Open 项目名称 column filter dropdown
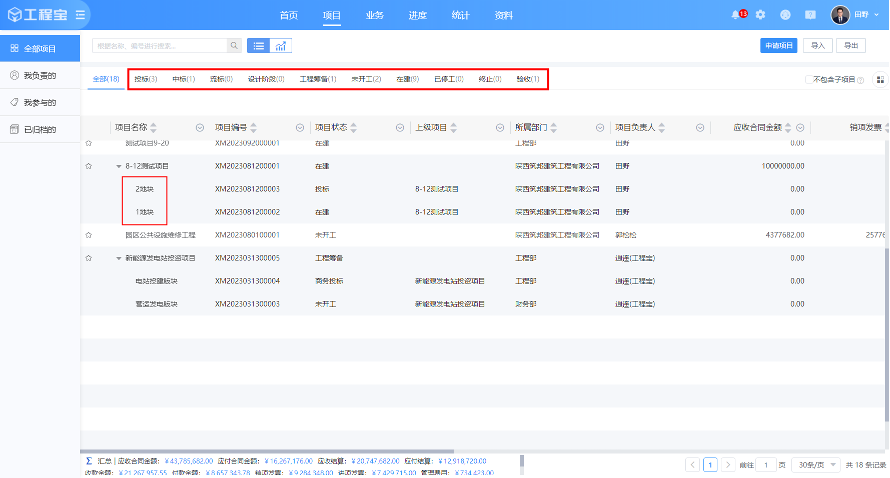Screen dimensions: 890x478 click(200, 128)
